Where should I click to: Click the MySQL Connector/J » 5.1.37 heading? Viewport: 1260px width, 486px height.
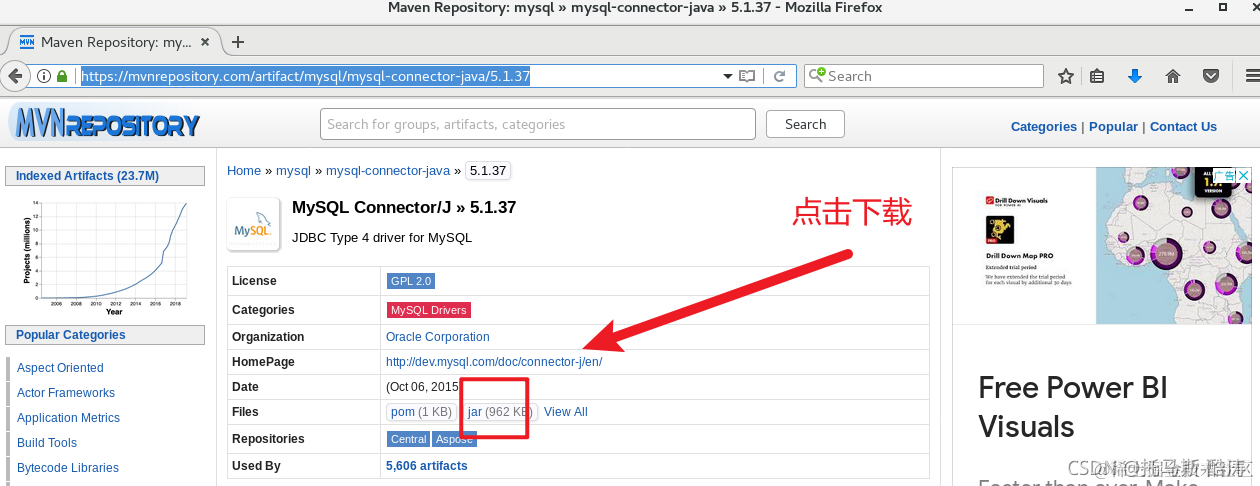[404, 208]
